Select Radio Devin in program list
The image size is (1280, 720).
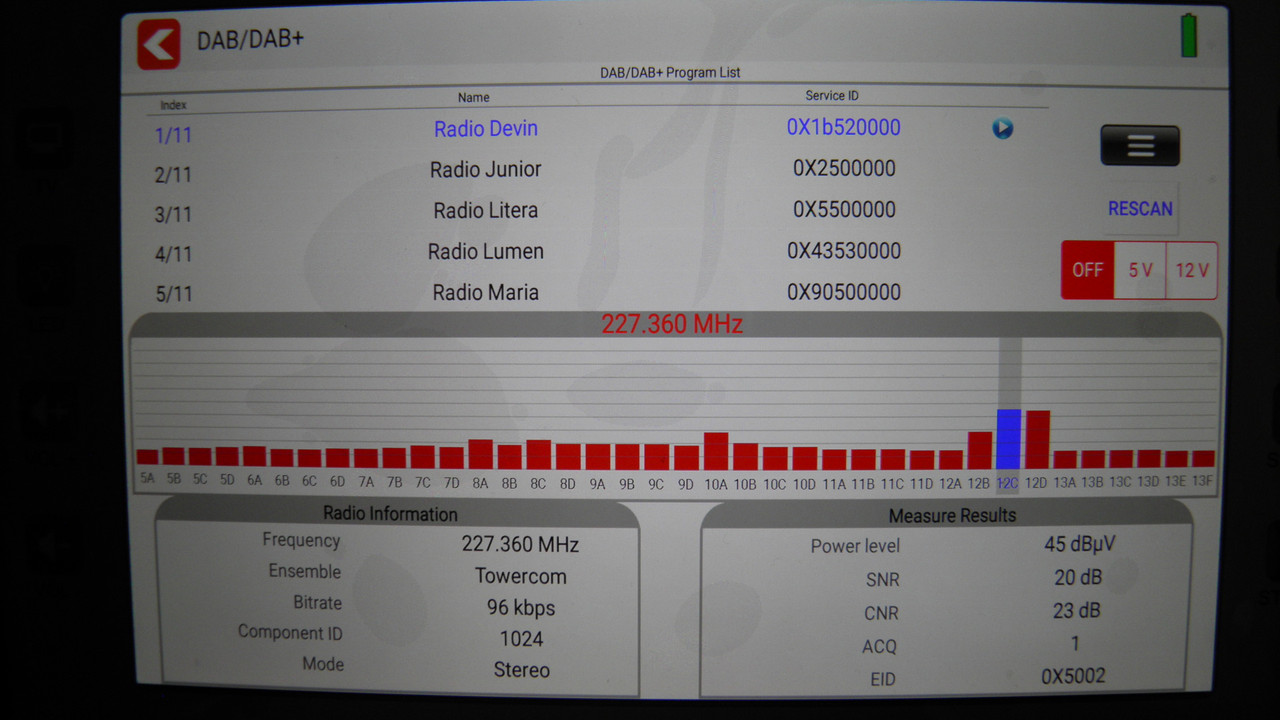486,129
